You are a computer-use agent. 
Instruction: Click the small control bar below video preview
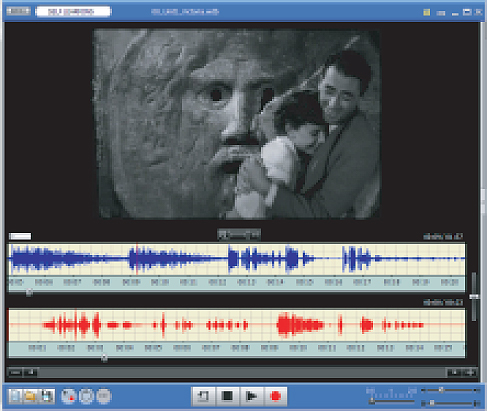tap(239, 235)
